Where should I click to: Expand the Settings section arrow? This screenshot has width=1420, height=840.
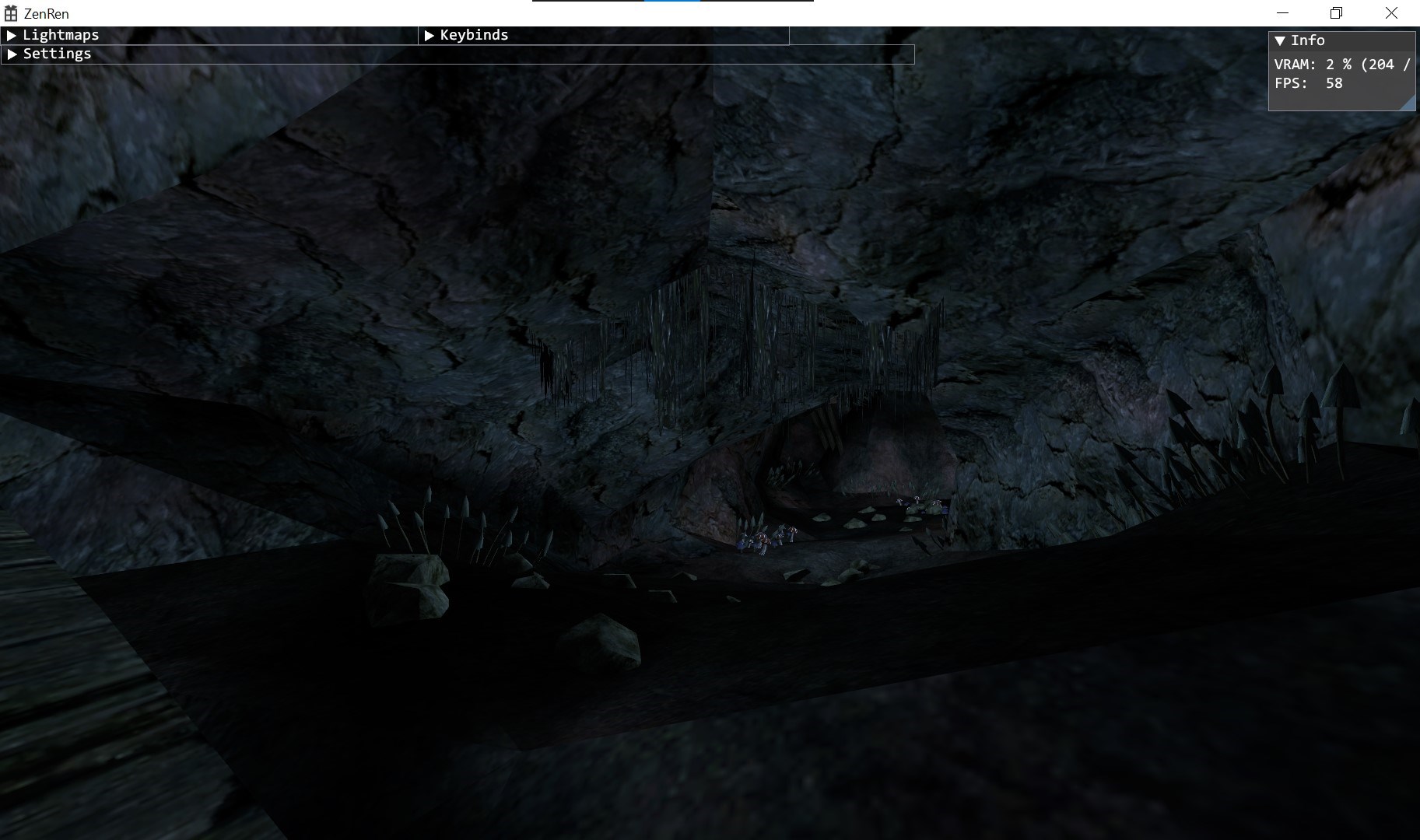pos(12,54)
